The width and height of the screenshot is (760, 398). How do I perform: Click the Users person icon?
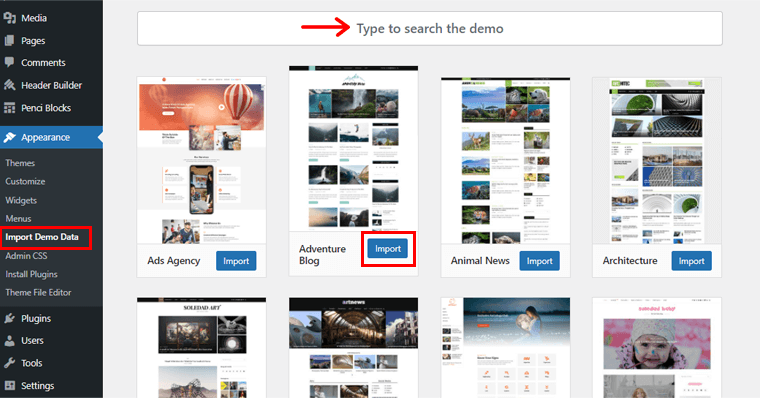[x=10, y=340]
